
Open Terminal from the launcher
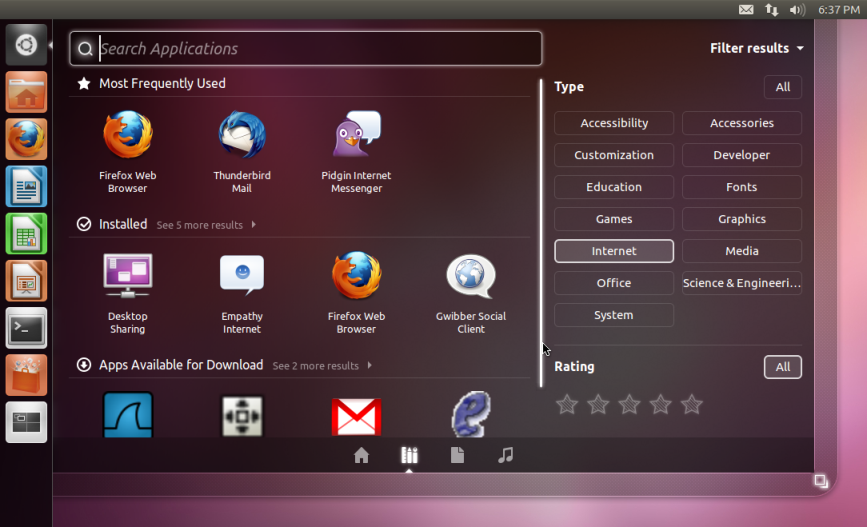coord(26,328)
